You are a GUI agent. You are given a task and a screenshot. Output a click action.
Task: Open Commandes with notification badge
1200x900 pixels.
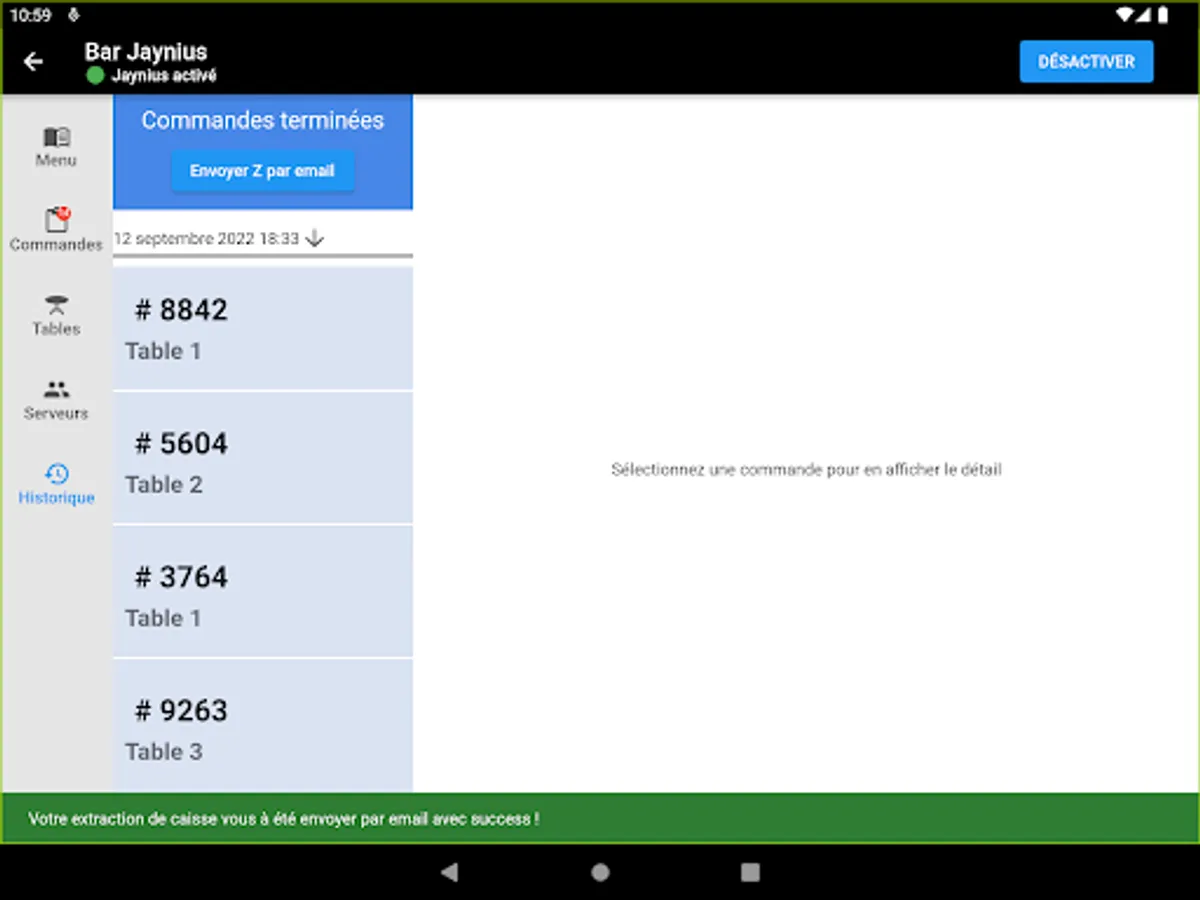point(57,219)
